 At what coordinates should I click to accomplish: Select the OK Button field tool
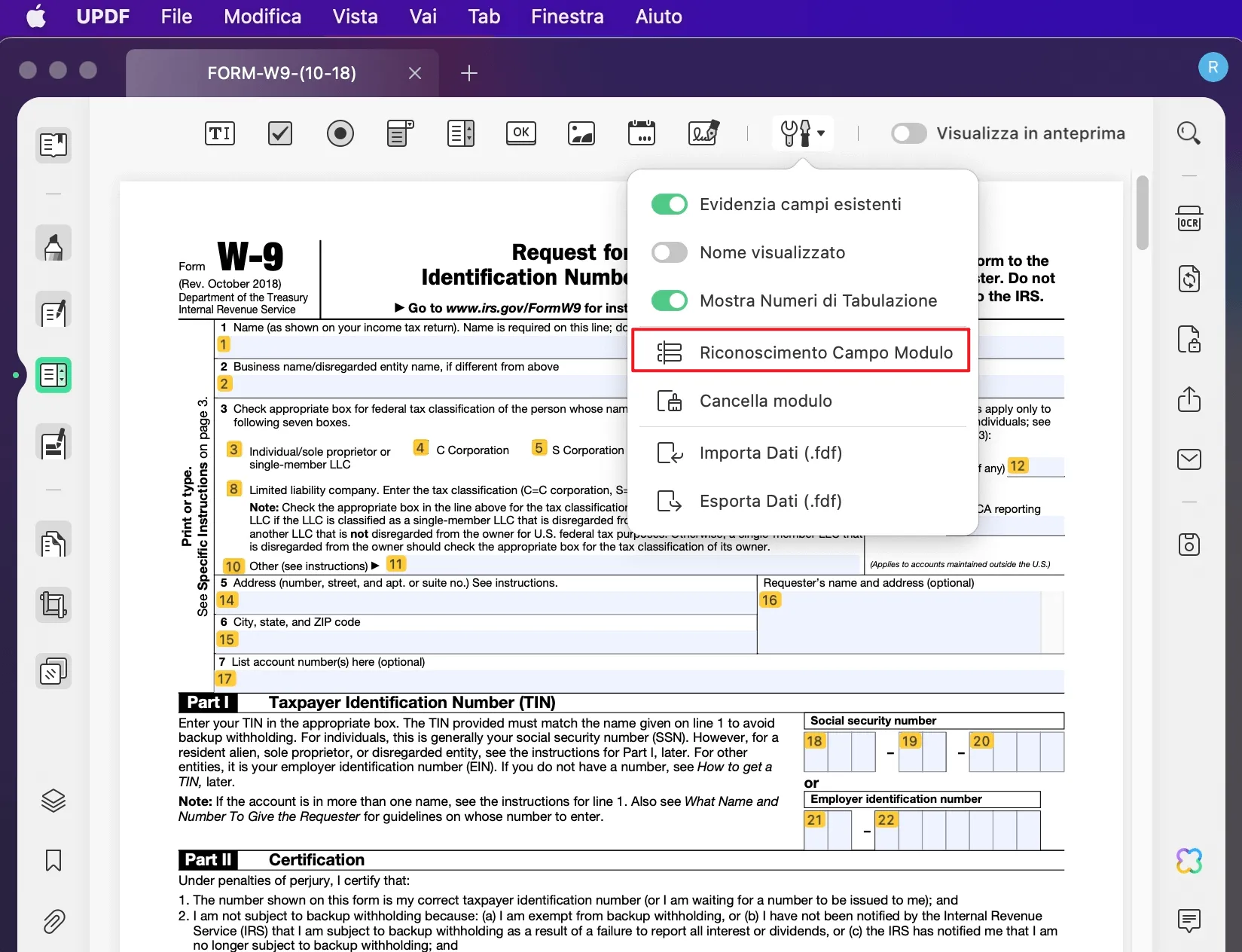(521, 133)
